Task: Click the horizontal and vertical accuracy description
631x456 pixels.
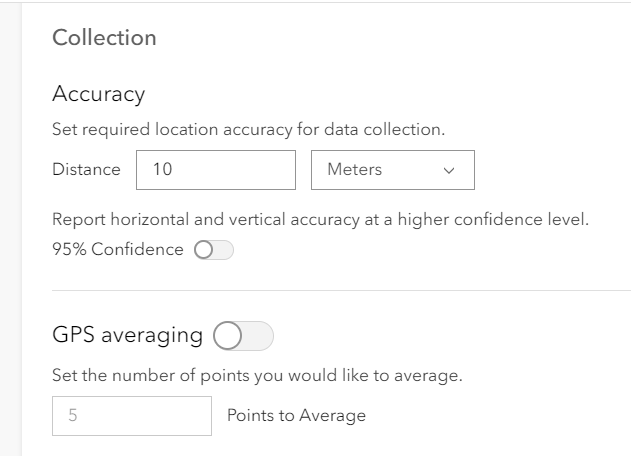Action: [x=320, y=220]
